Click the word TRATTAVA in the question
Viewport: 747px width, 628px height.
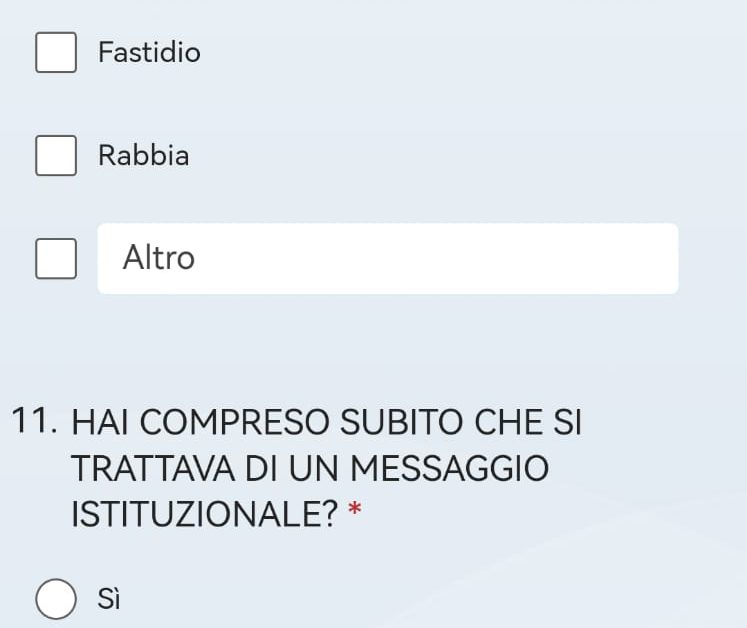(x=153, y=468)
